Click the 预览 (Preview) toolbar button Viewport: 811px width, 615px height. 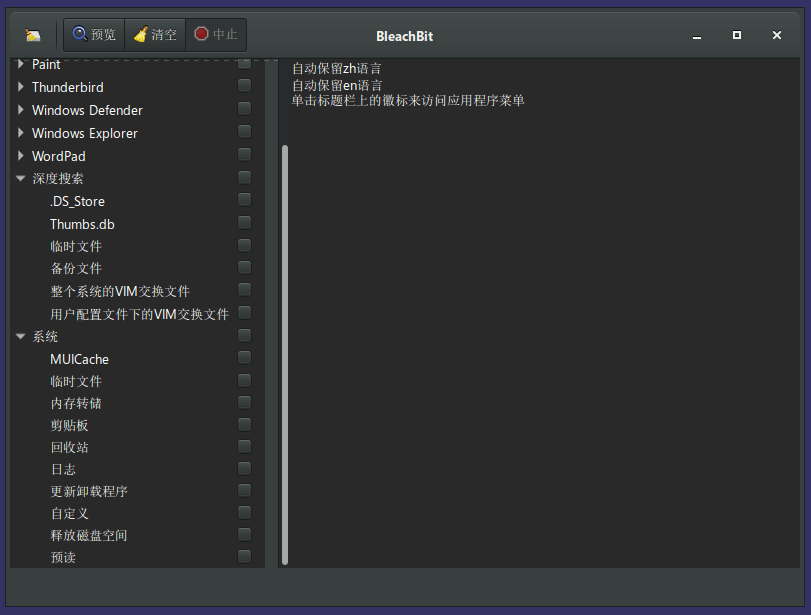(x=94, y=35)
